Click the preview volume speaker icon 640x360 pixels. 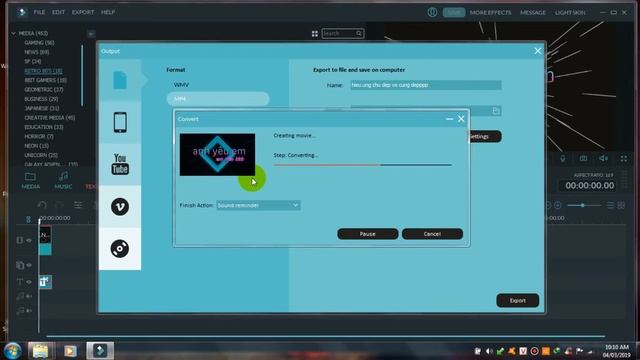click(603, 158)
